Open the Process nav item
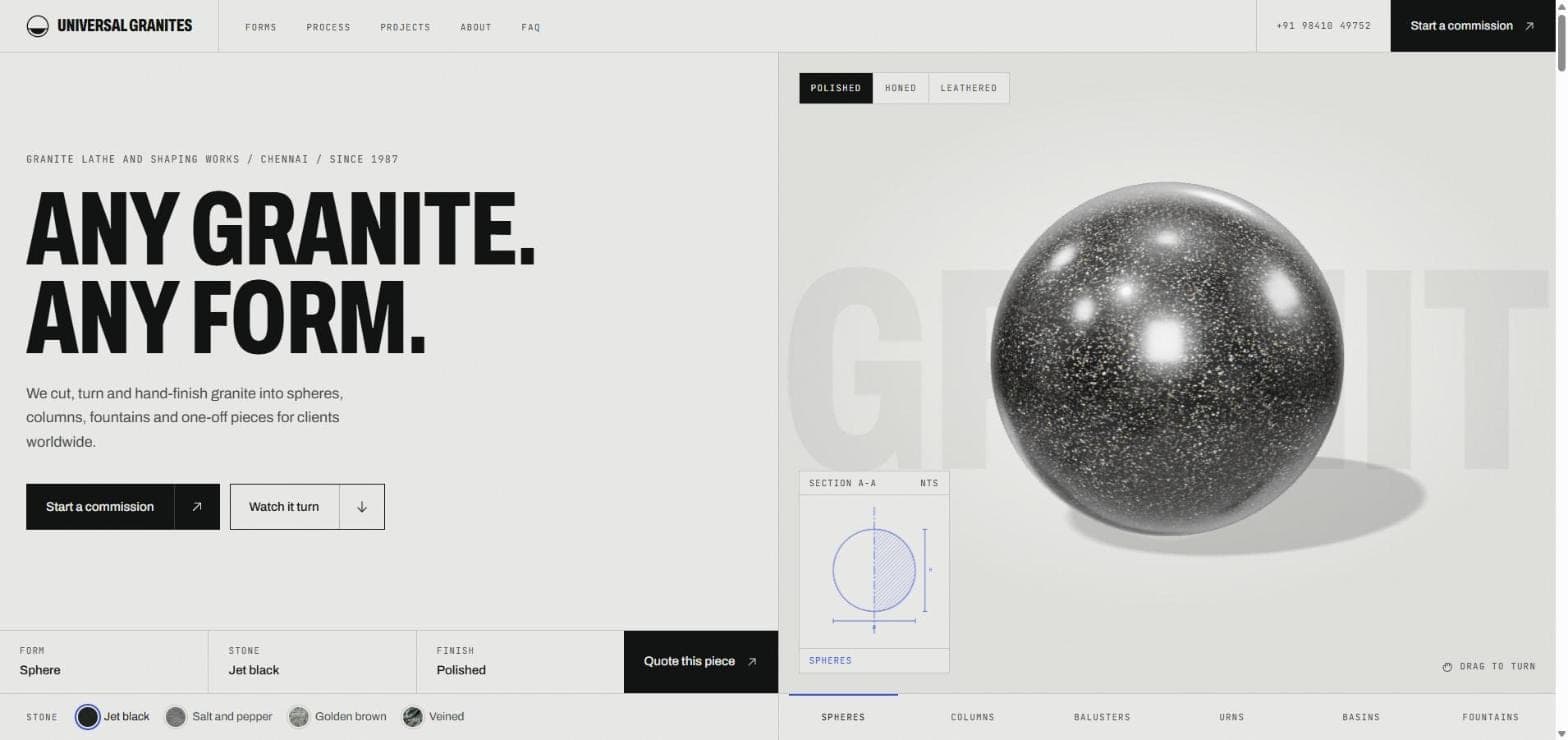 tap(329, 27)
